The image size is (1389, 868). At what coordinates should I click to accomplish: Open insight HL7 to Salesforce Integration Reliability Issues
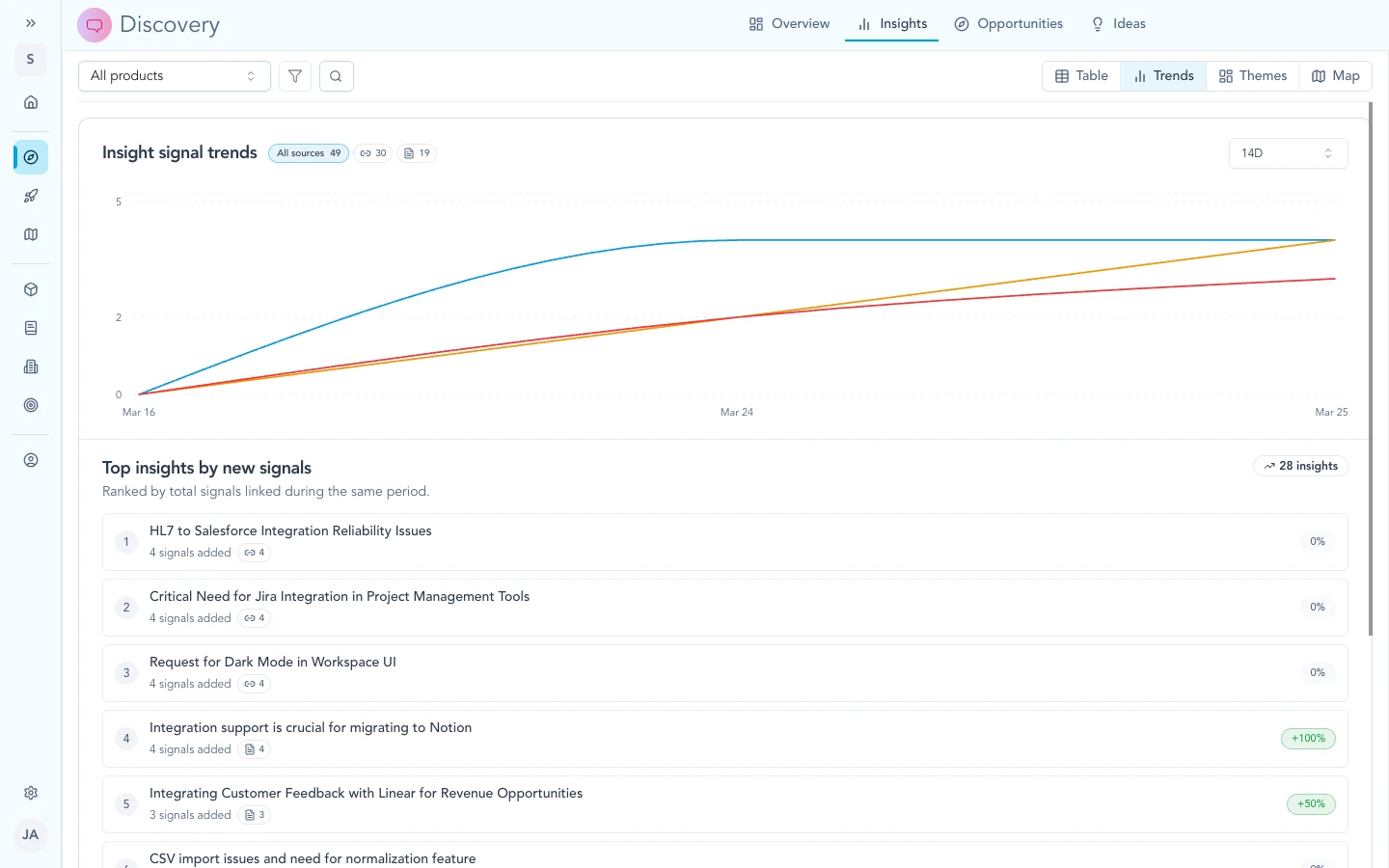click(x=290, y=530)
